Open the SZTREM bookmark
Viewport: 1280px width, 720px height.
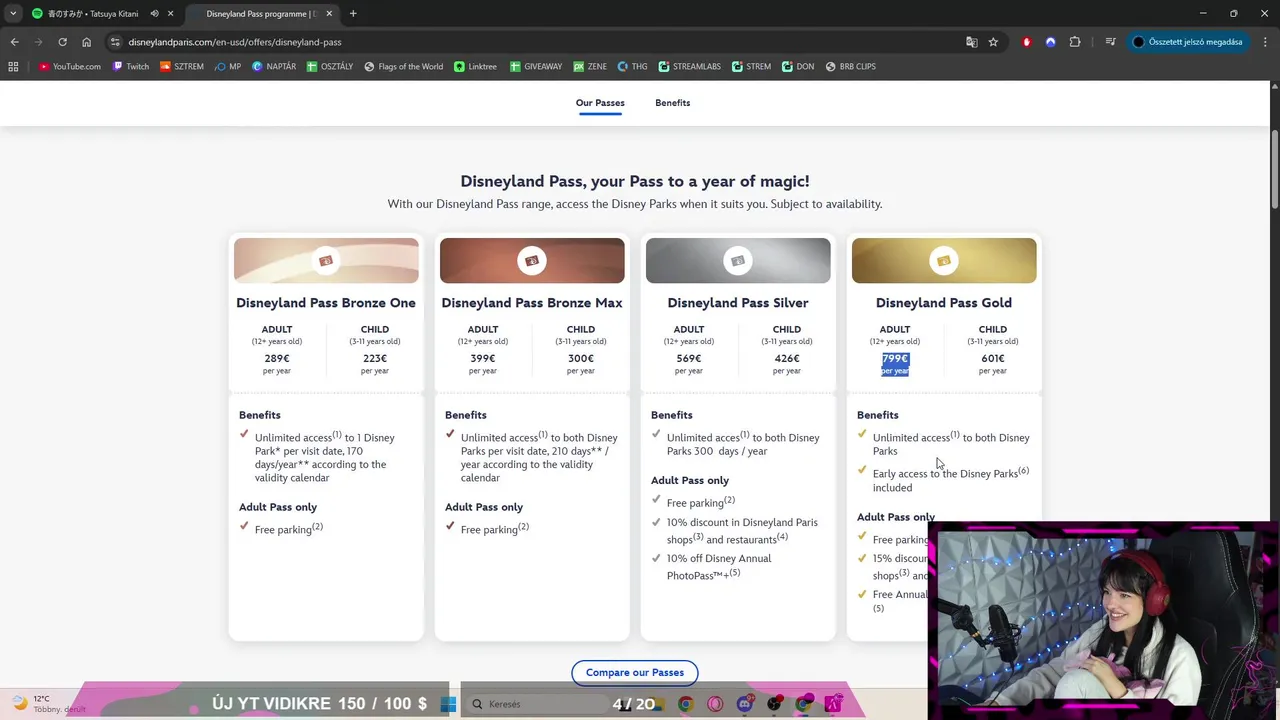182,66
